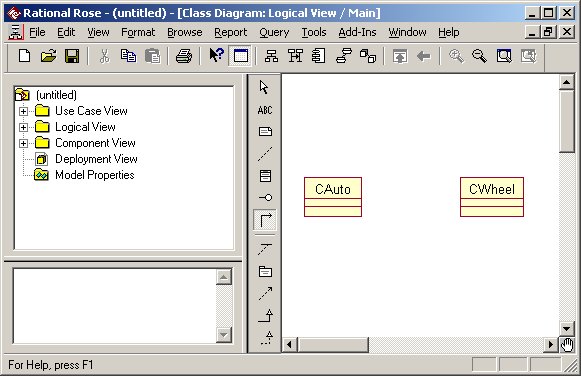Undo fit in window icon

click(x=528, y=56)
